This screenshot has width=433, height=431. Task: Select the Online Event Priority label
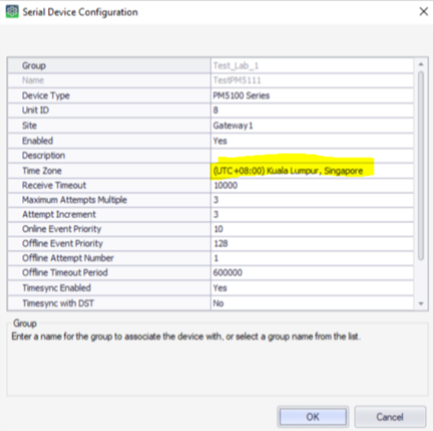pos(62,229)
